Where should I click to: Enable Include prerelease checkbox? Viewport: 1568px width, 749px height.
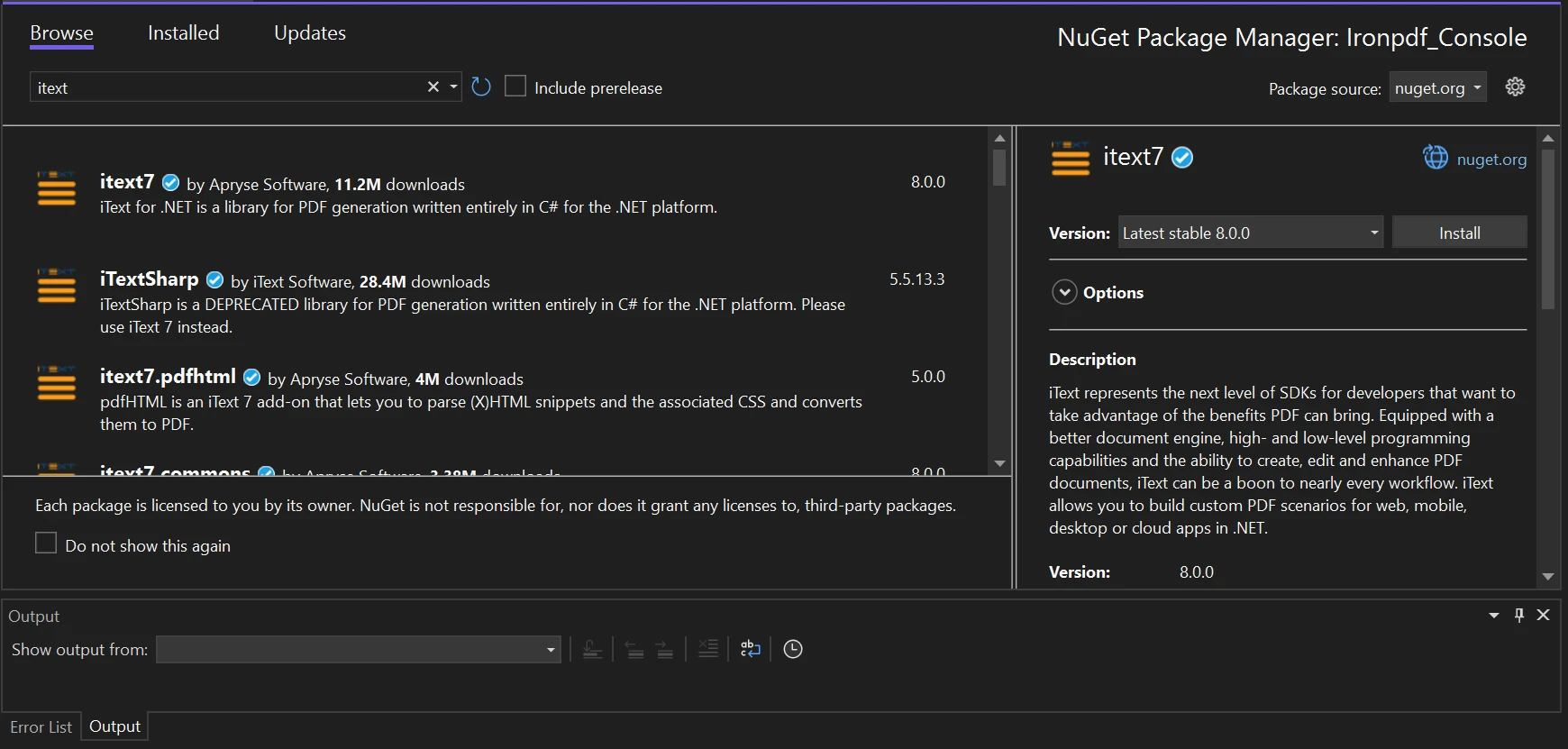click(515, 86)
